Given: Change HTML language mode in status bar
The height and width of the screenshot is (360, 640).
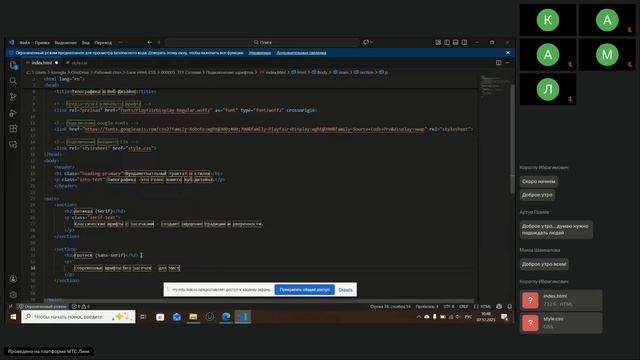Looking at the screenshot, I should pos(483,307).
